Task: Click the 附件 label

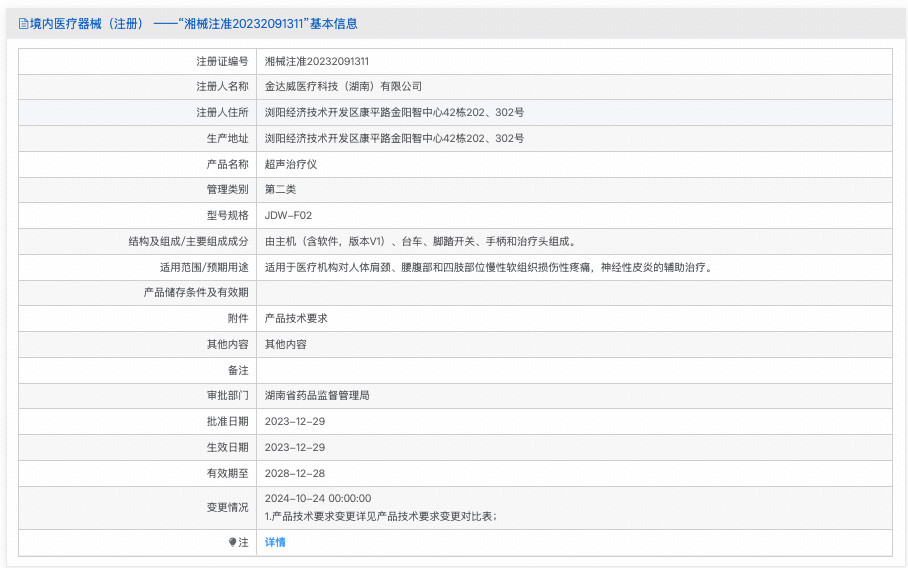Action: (238, 318)
